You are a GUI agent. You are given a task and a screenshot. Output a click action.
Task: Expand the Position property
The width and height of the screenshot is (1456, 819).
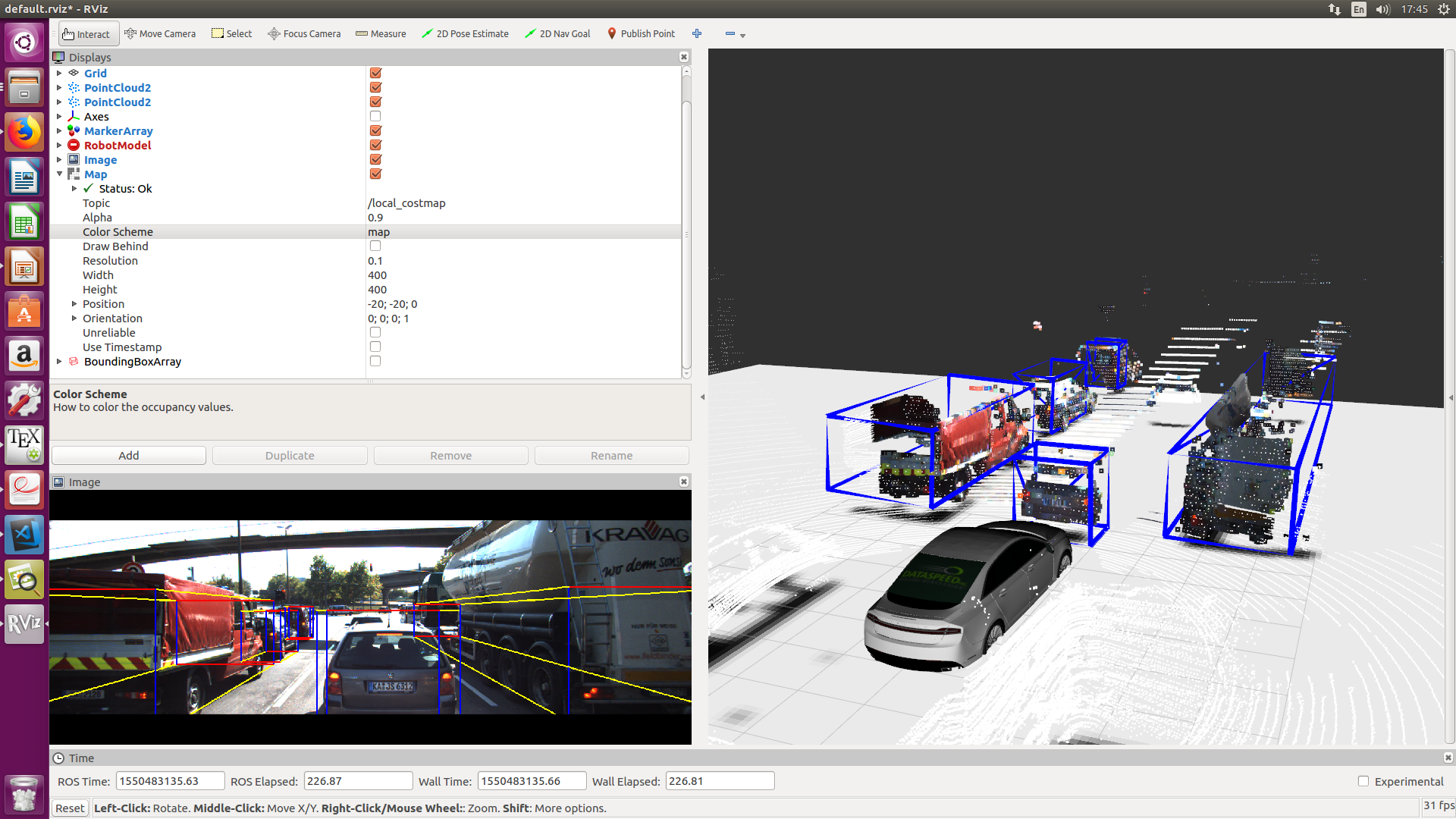[x=74, y=304]
